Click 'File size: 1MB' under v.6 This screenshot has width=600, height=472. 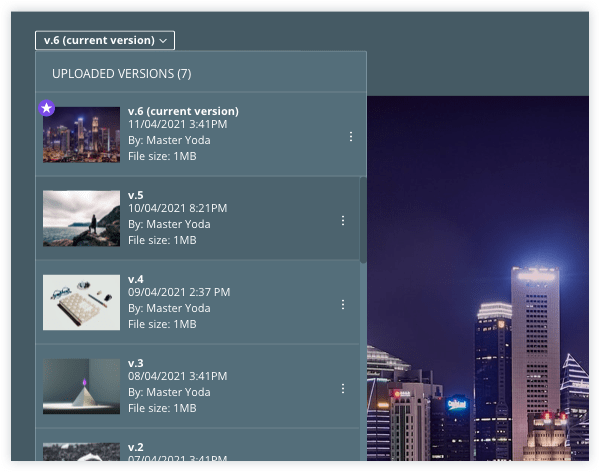[x=162, y=156]
